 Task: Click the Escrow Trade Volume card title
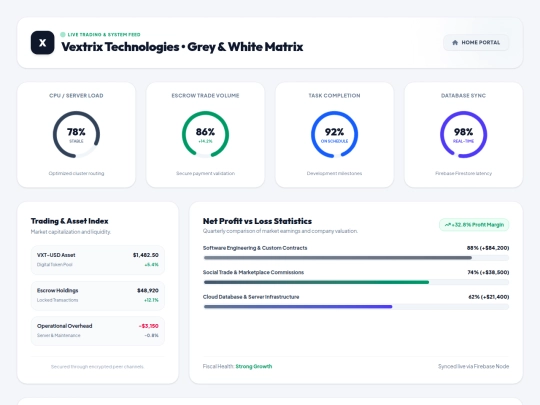pos(205,96)
